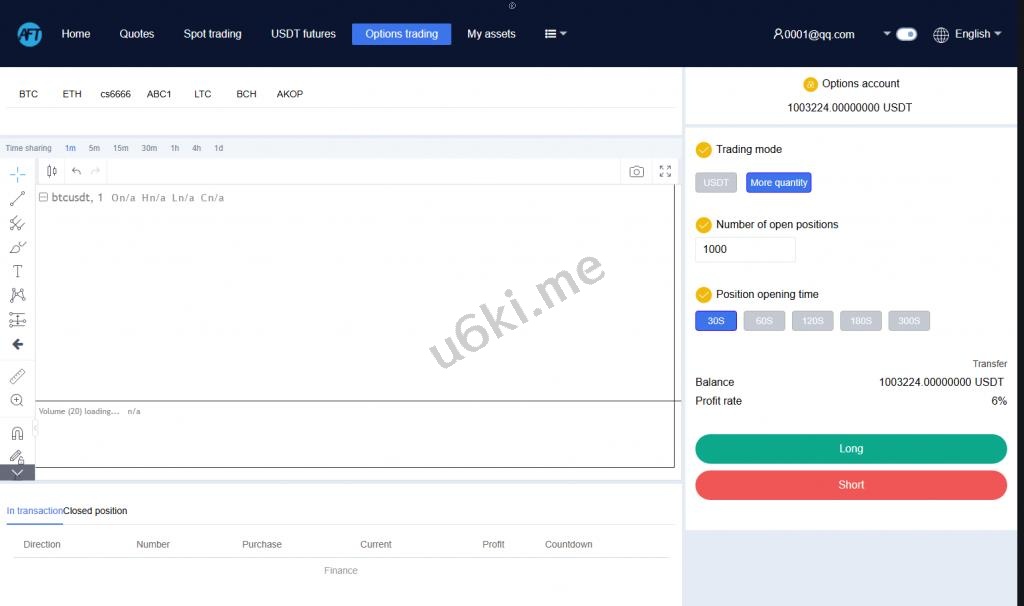Open the USDT futures menu item
This screenshot has height=606, width=1024.
pos(303,34)
